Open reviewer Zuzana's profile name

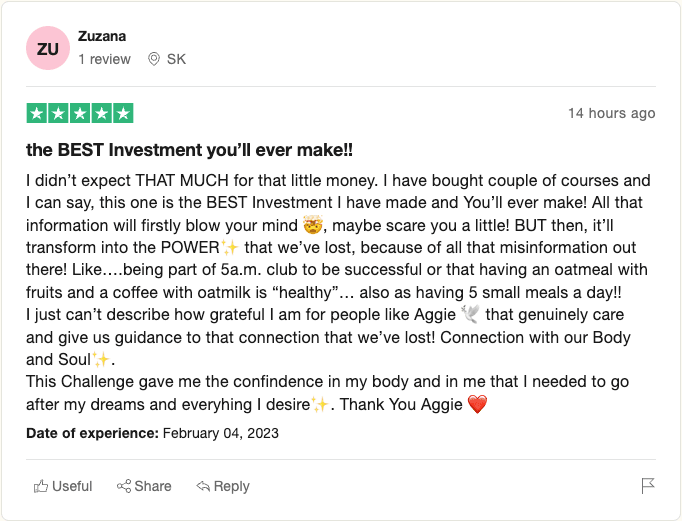point(102,36)
